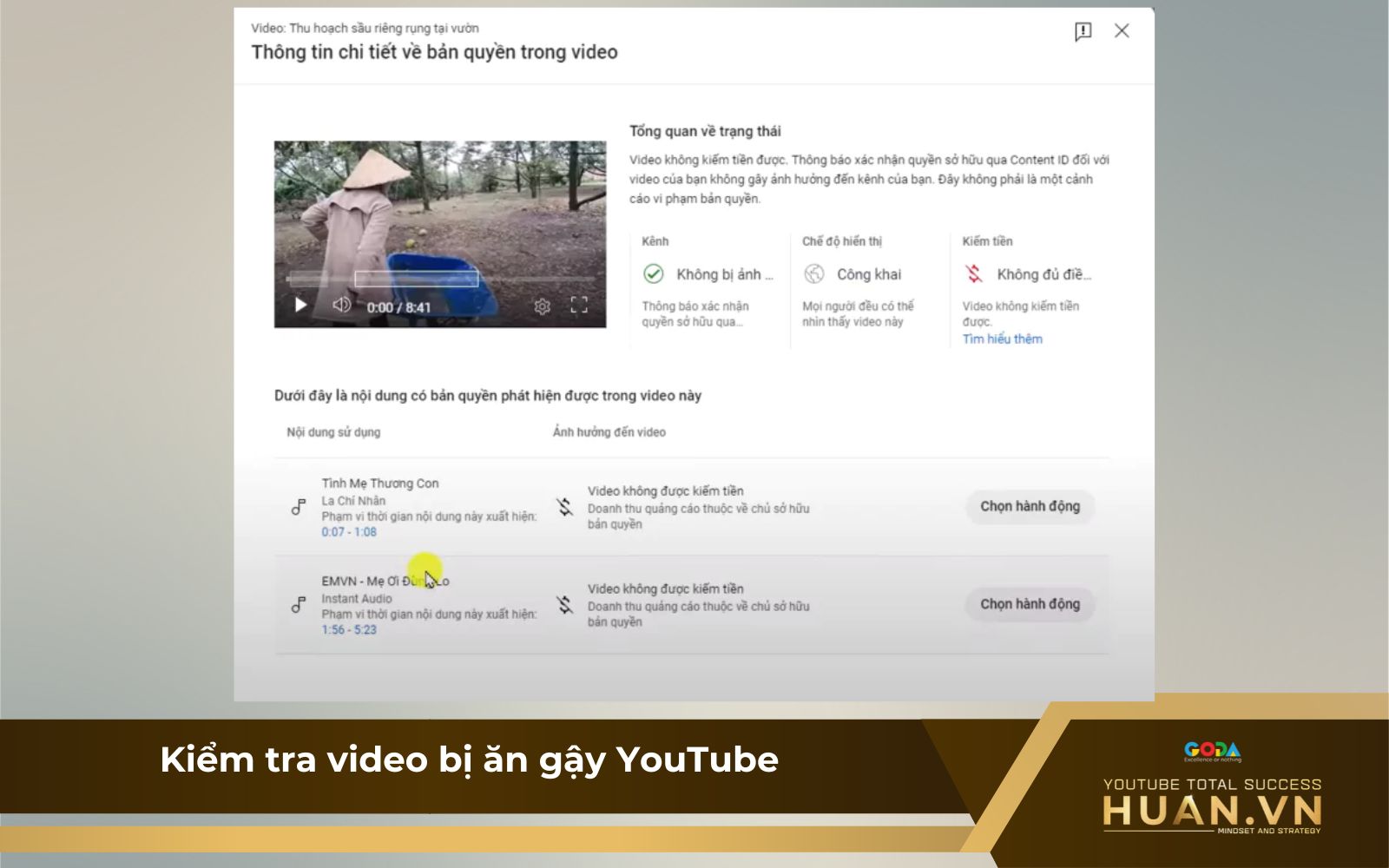
Task: Open video player settings gear
Action: [x=543, y=306]
